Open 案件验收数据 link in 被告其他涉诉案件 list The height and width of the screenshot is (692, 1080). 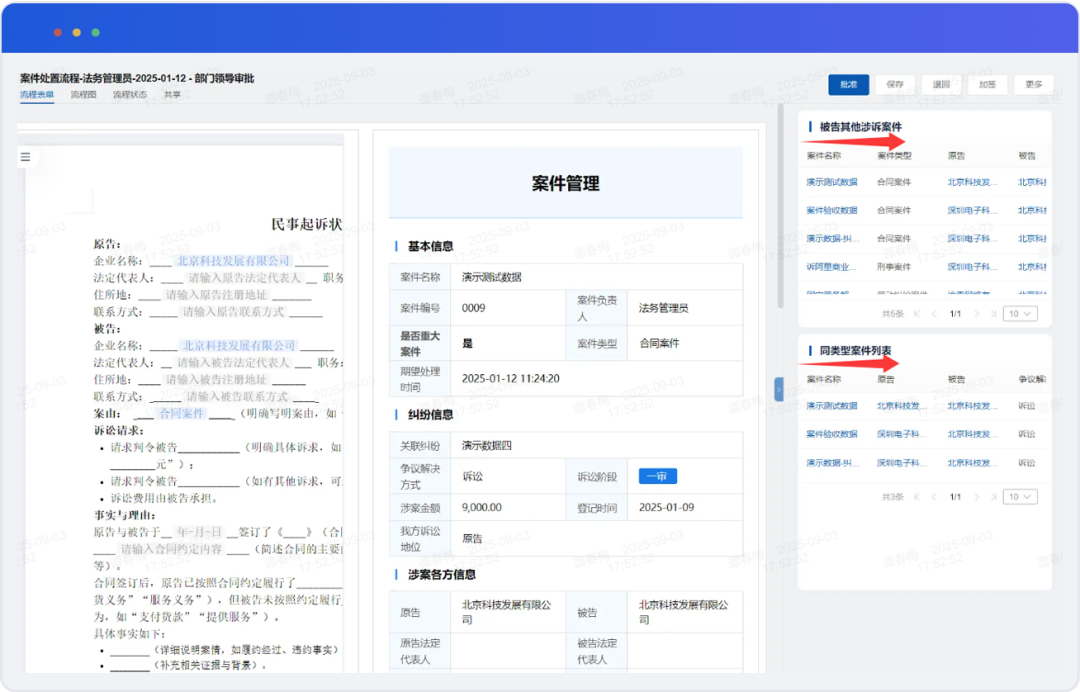point(832,211)
